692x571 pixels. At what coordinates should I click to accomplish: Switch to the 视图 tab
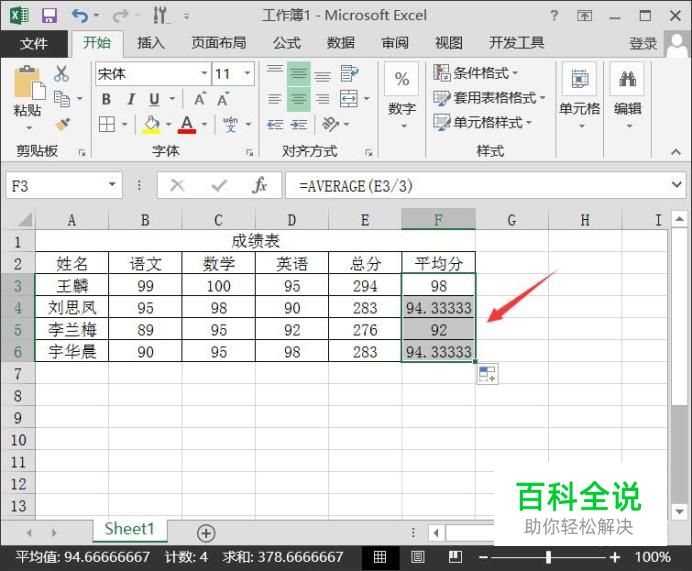(449, 43)
